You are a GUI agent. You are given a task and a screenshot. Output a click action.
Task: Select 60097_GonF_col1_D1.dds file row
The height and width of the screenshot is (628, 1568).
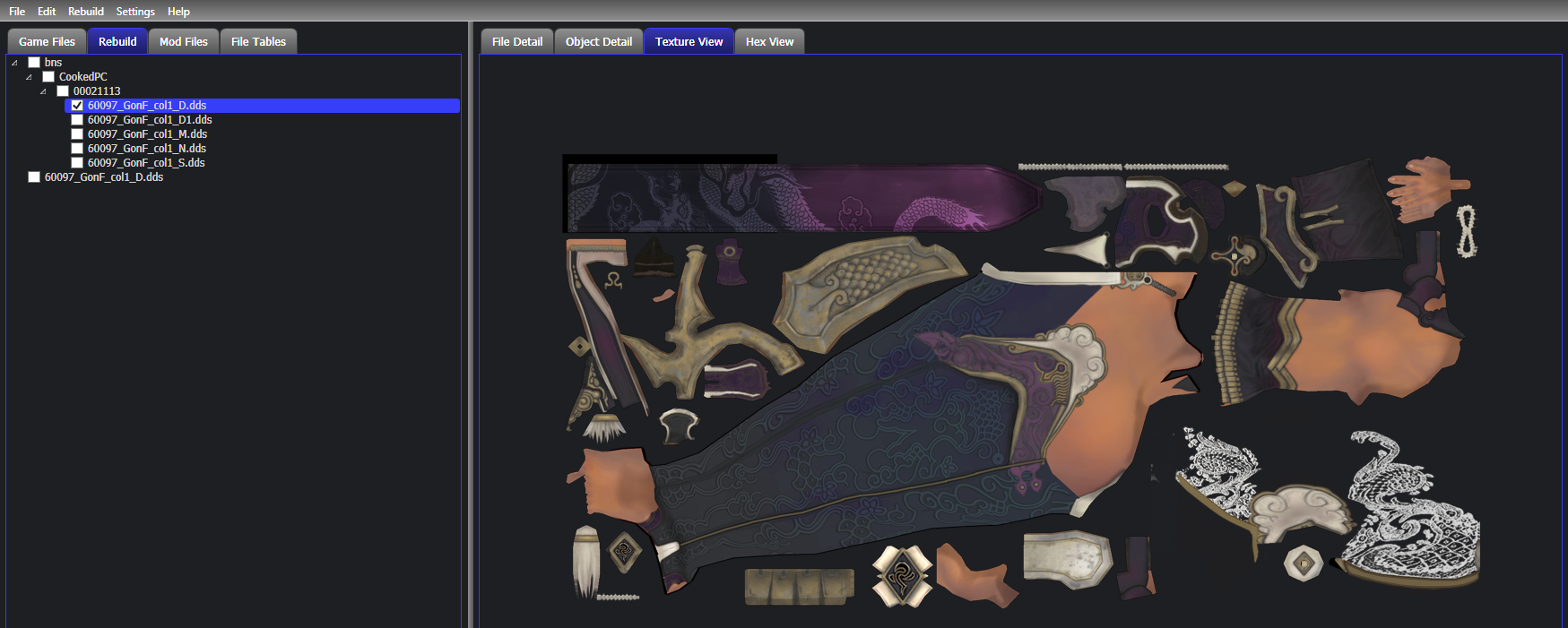coord(150,120)
